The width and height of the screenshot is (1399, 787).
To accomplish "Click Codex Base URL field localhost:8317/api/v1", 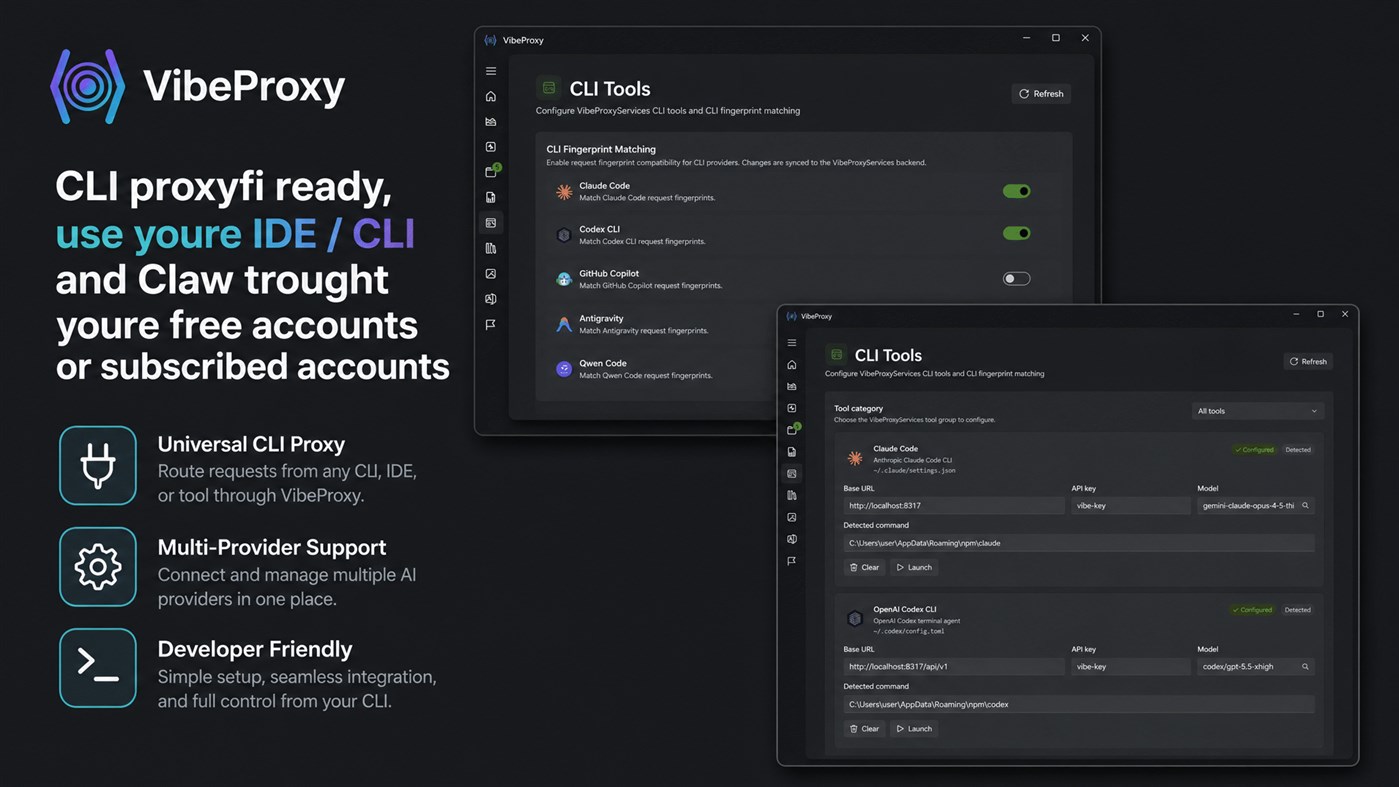I will [954, 667].
